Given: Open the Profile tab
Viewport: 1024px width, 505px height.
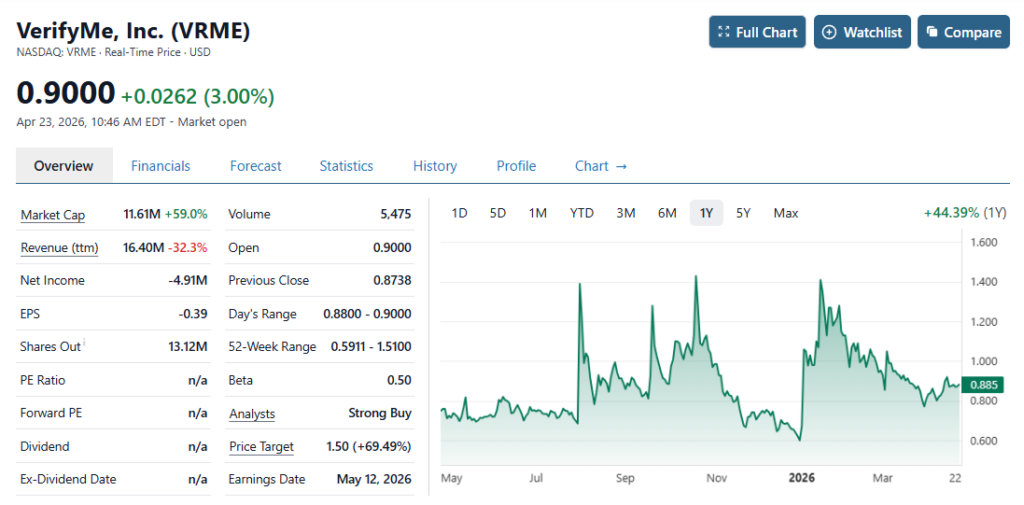Looking at the screenshot, I should click(516, 166).
